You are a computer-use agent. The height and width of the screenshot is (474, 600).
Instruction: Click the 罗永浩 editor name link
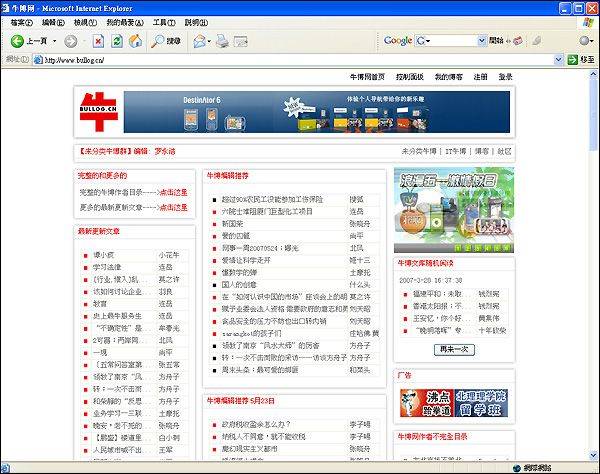click(x=165, y=151)
